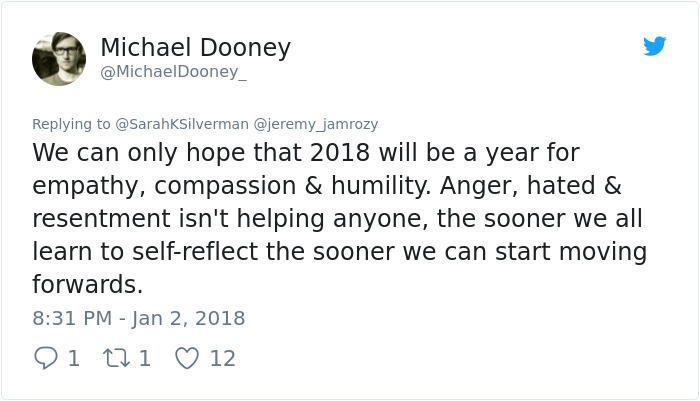Open Michael Dooney's profile picture
The image size is (700, 401).
coord(59,59)
